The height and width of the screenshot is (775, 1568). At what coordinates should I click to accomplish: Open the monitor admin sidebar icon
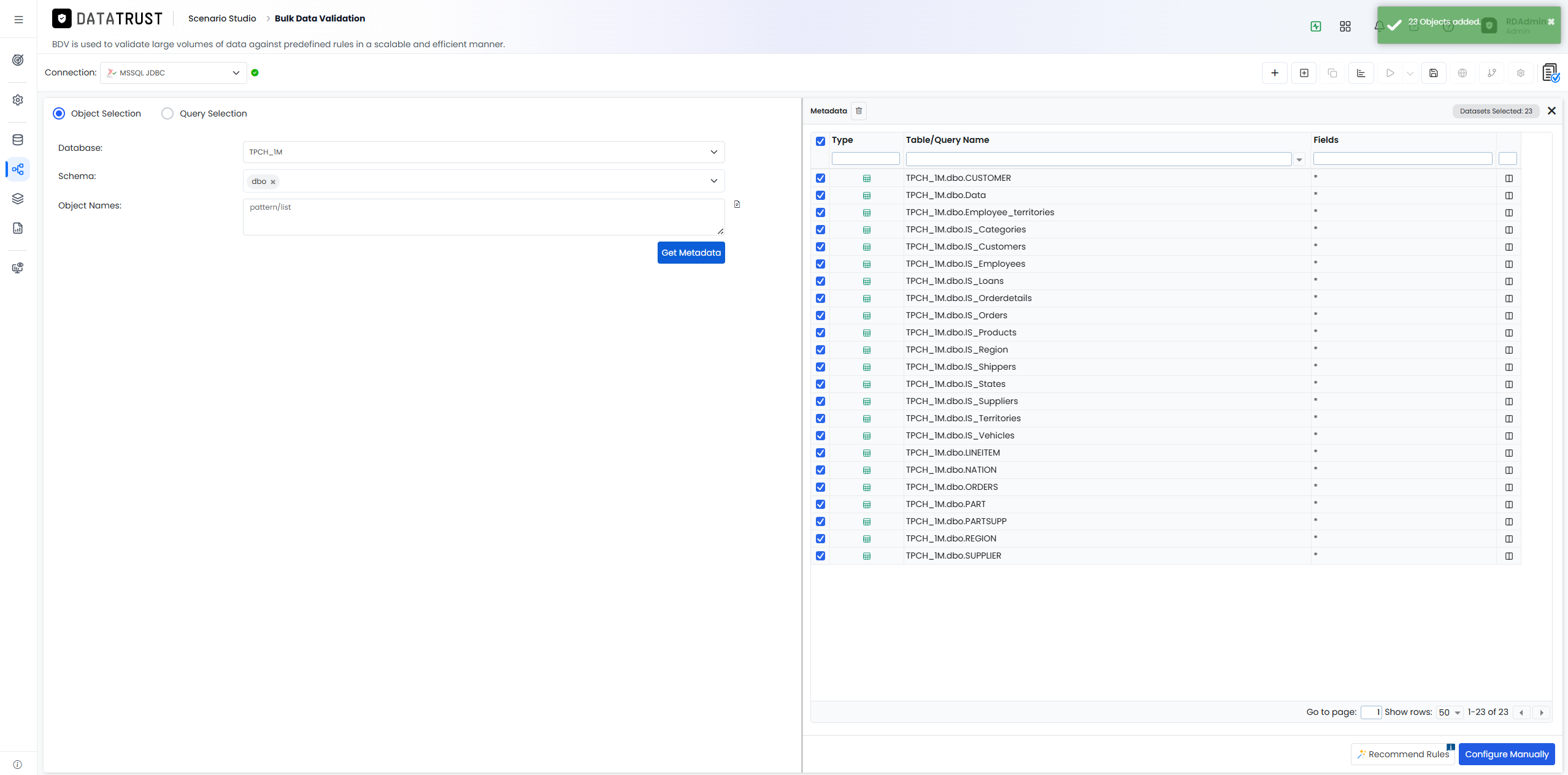click(18, 268)
